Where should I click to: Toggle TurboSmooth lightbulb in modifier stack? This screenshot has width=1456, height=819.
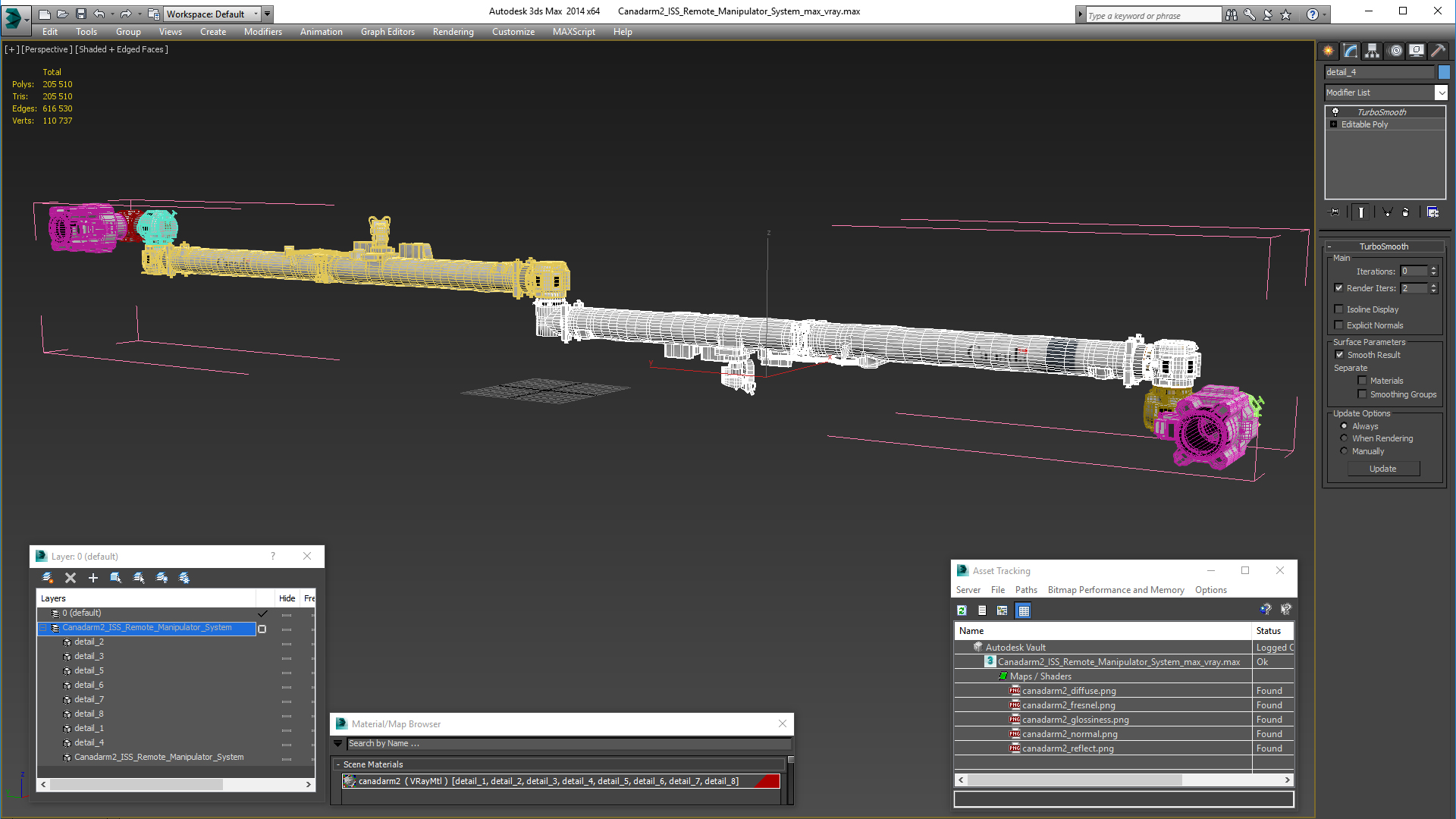click(1335, 112)
